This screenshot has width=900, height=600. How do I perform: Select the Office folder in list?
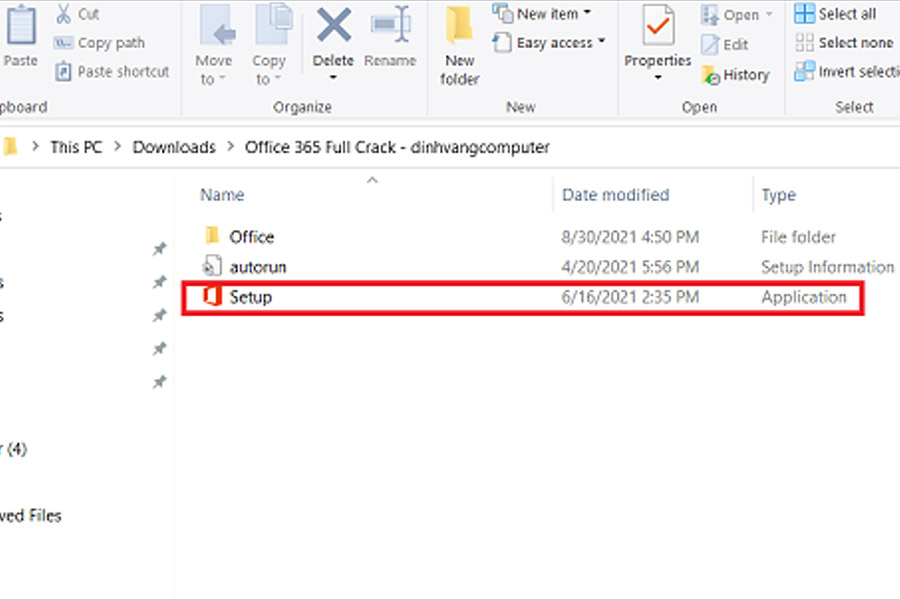click(251, 237)
